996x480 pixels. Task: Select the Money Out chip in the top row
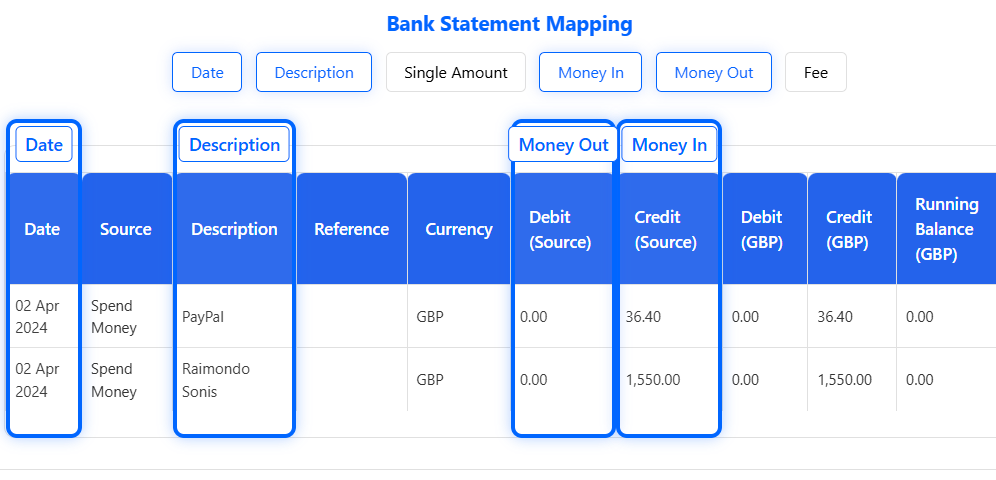pos(713,72)
